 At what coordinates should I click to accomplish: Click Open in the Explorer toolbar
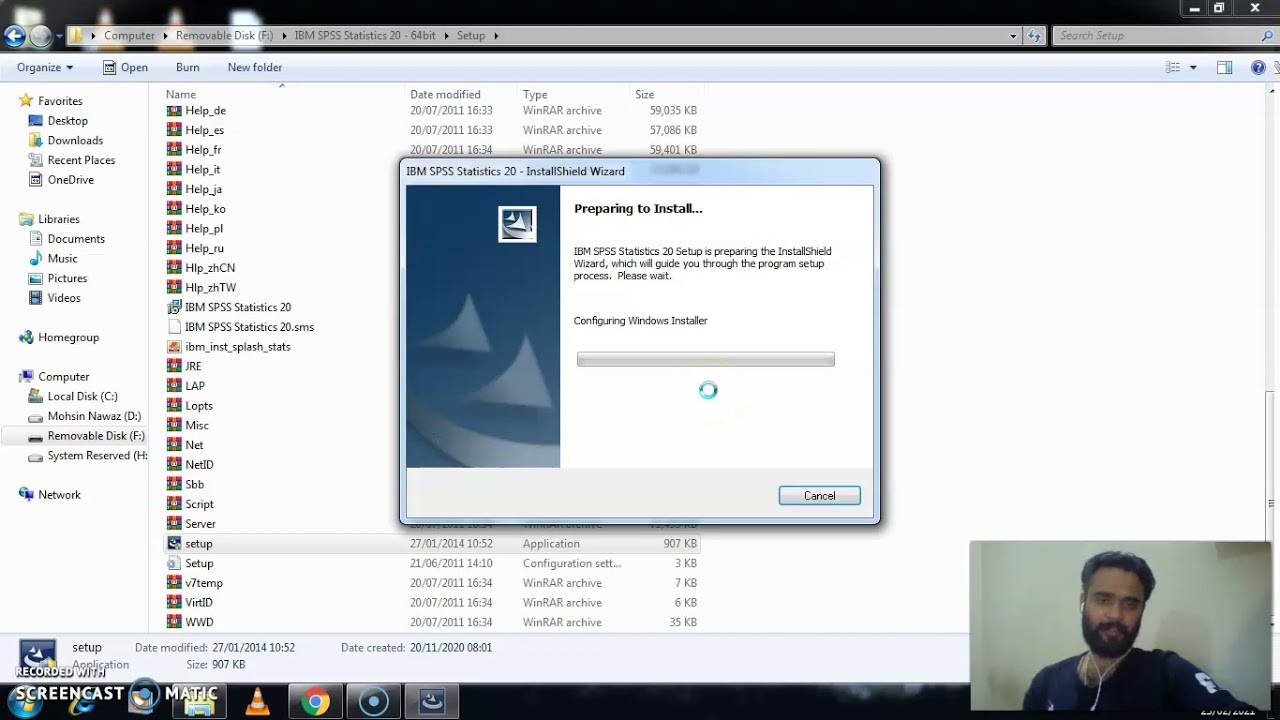[125, 68]
